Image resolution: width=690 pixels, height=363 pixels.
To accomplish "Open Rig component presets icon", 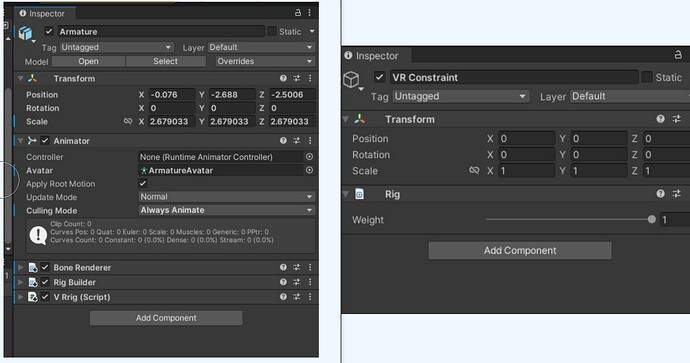I will (x=677, y=194).
